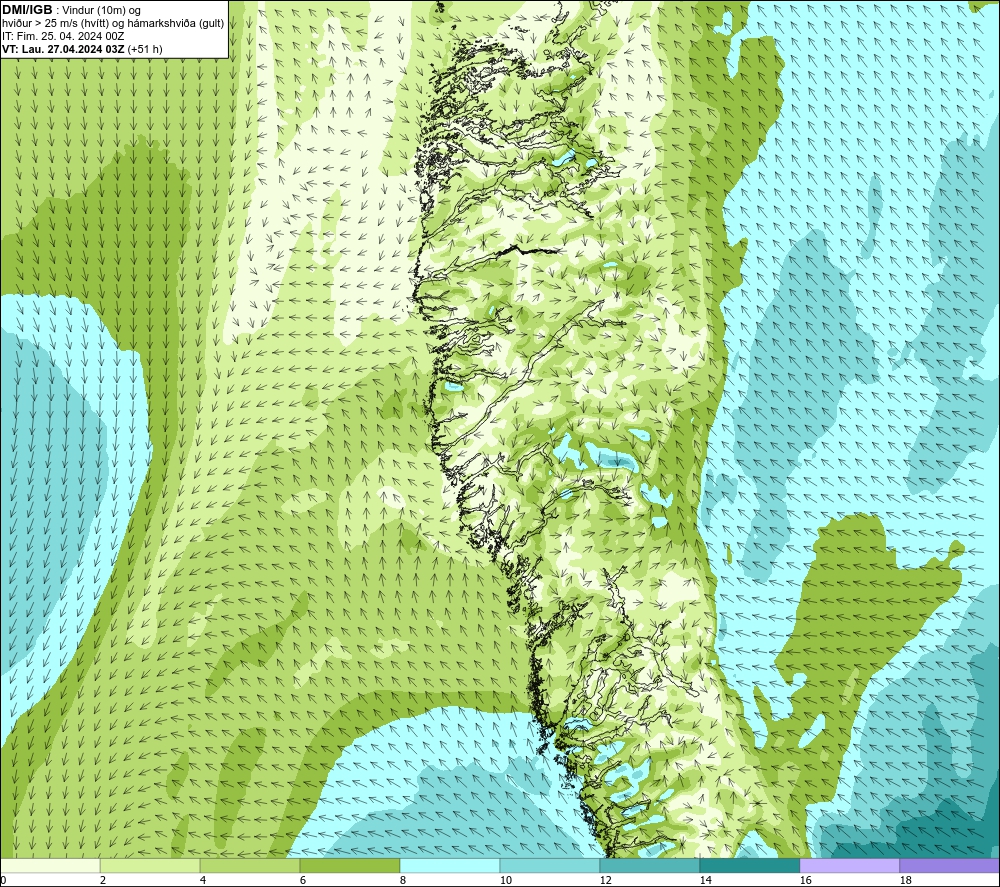Click the 6–8 m/s dark green swatch
The image size is (1000, 887).
[349, 865]
